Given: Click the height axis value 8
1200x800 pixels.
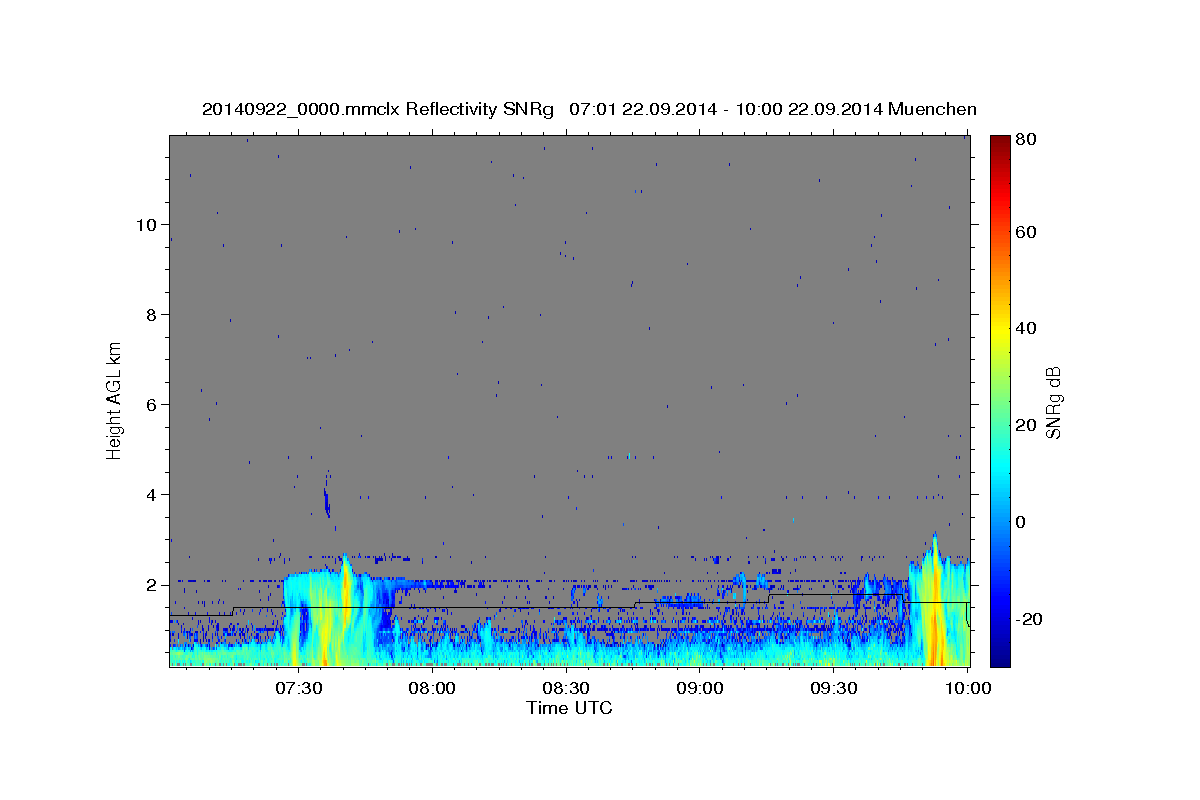Looking at the screenshot, I should click(150, 314).
